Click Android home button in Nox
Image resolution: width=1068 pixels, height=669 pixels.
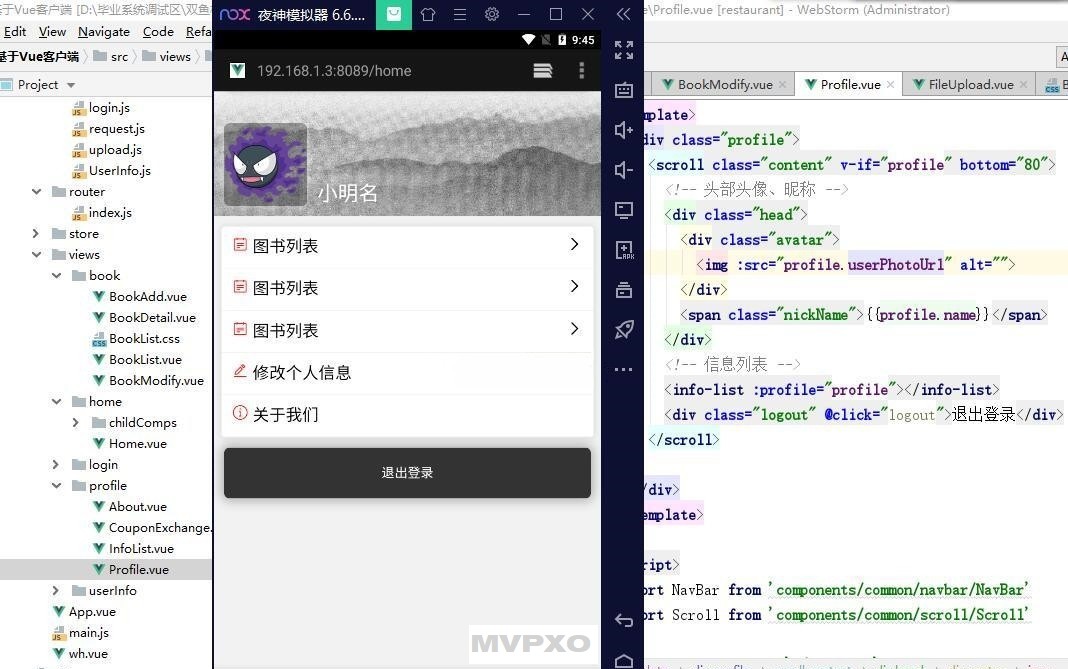point(624,661)
